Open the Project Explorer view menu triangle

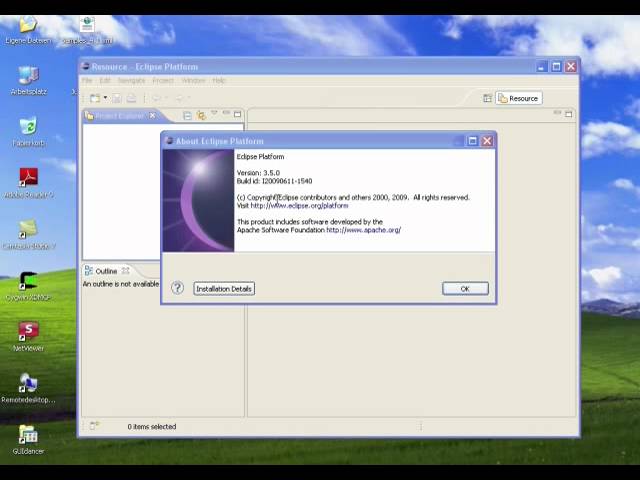pos(214,112)
